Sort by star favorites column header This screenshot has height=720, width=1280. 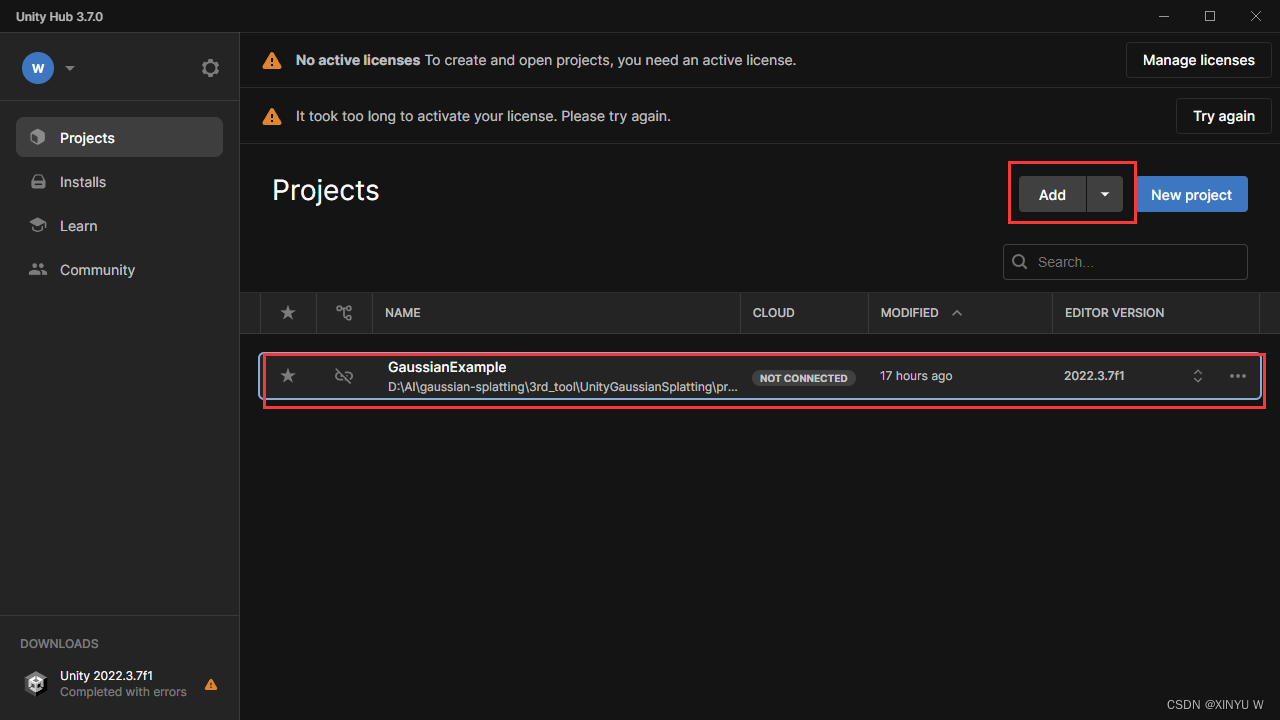click(x=288, y=313)
